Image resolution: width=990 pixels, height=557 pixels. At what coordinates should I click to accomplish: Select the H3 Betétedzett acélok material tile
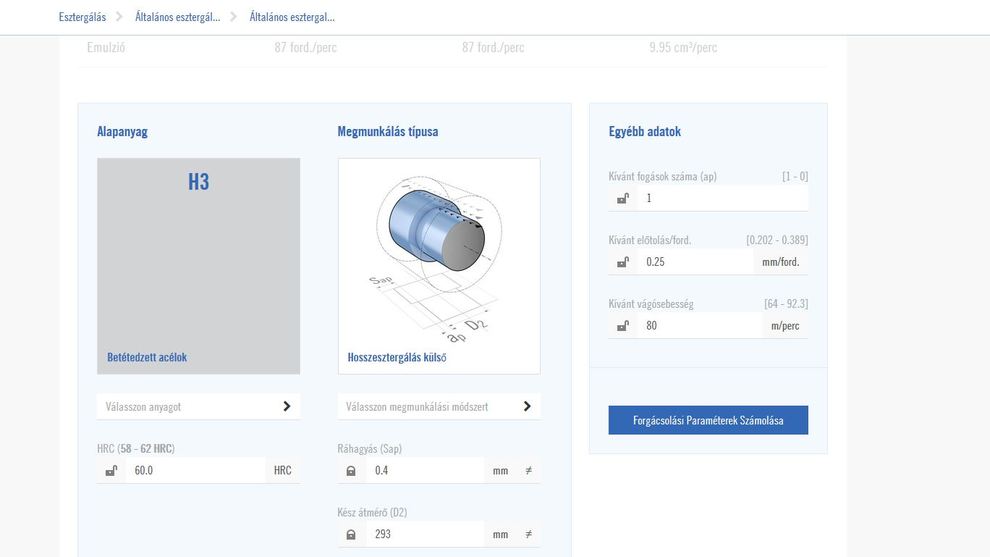tap(198, 266)
